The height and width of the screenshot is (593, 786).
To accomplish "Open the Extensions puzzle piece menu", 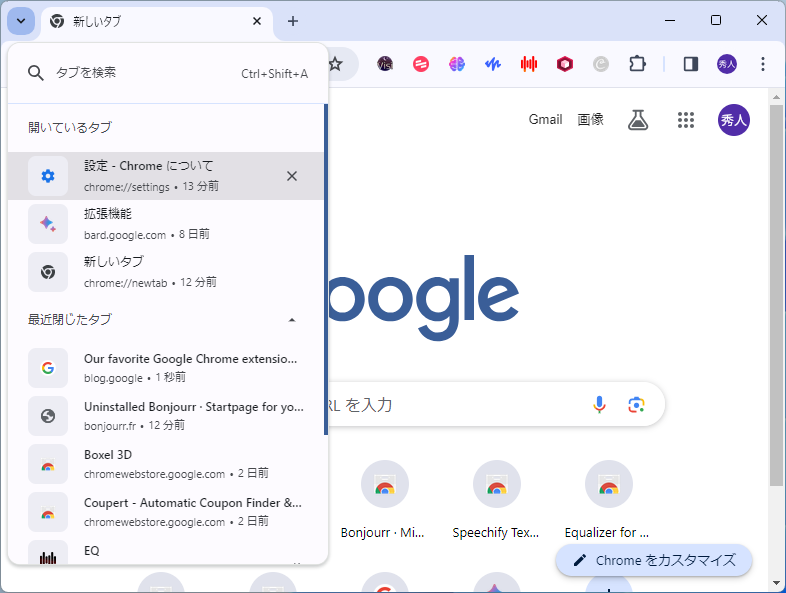I will [x=637, y=64].
